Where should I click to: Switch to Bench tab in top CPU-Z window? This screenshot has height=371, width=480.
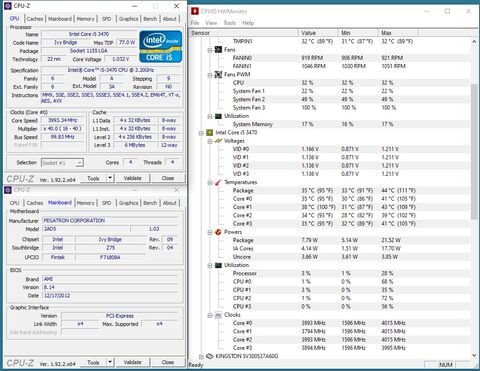150,19
